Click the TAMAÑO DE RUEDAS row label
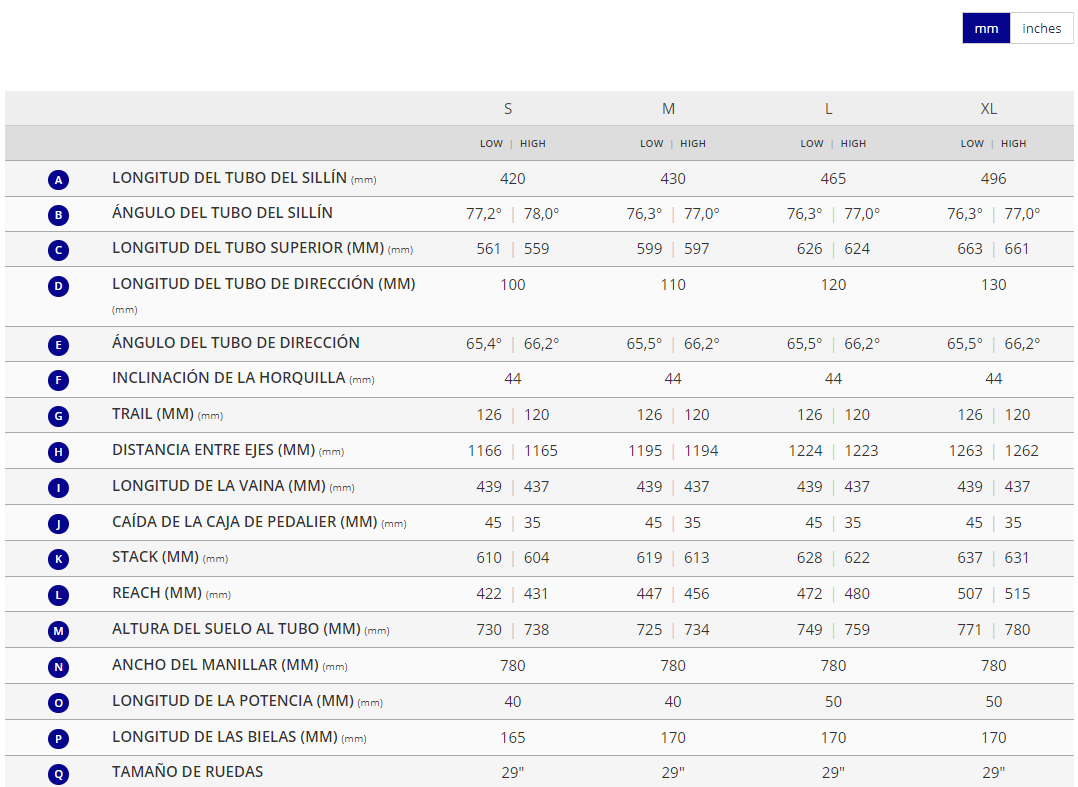 tap(188, 771)
